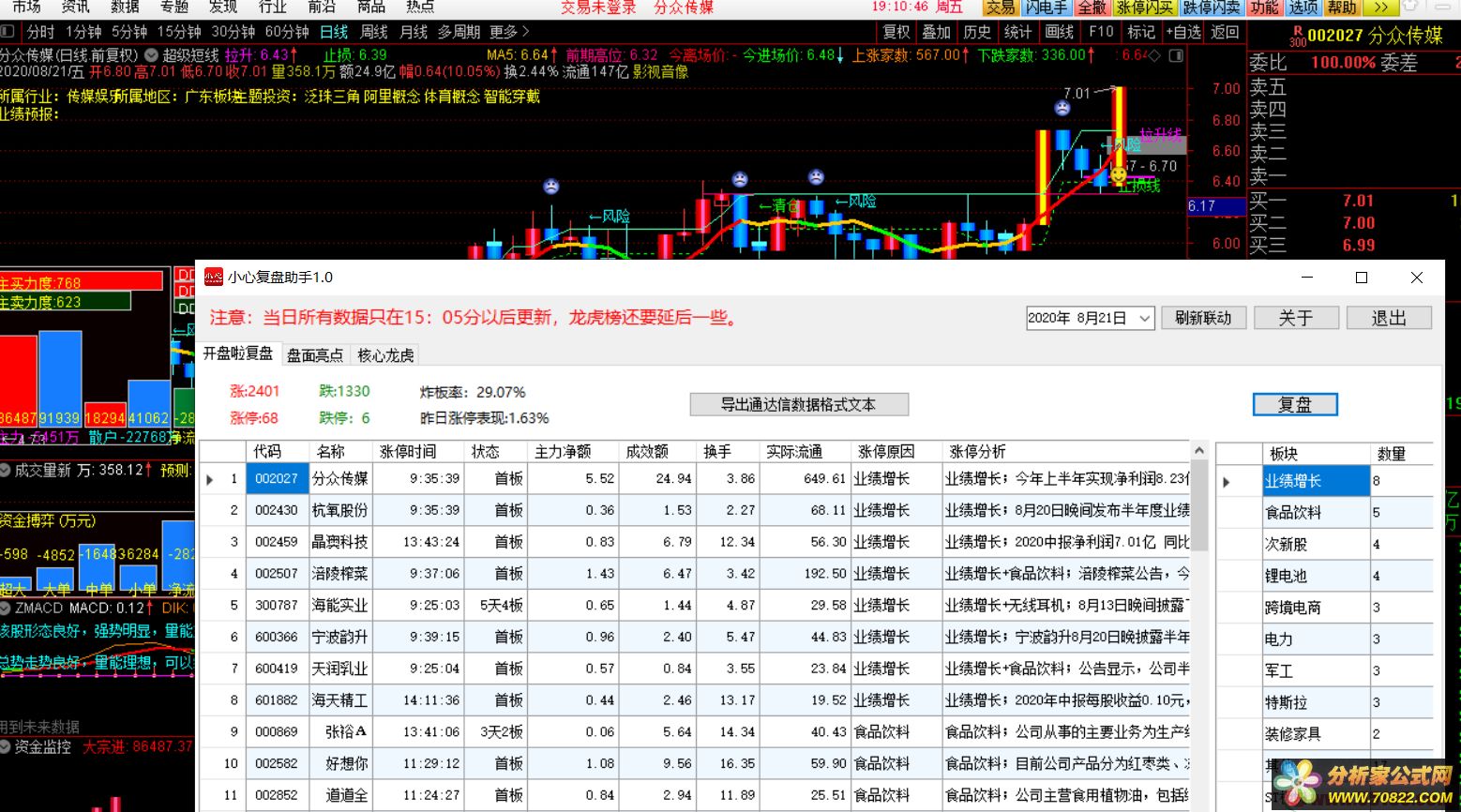Click the 退出 button
Viewport: 1461px width, 812px height.
click(1389, 318)
